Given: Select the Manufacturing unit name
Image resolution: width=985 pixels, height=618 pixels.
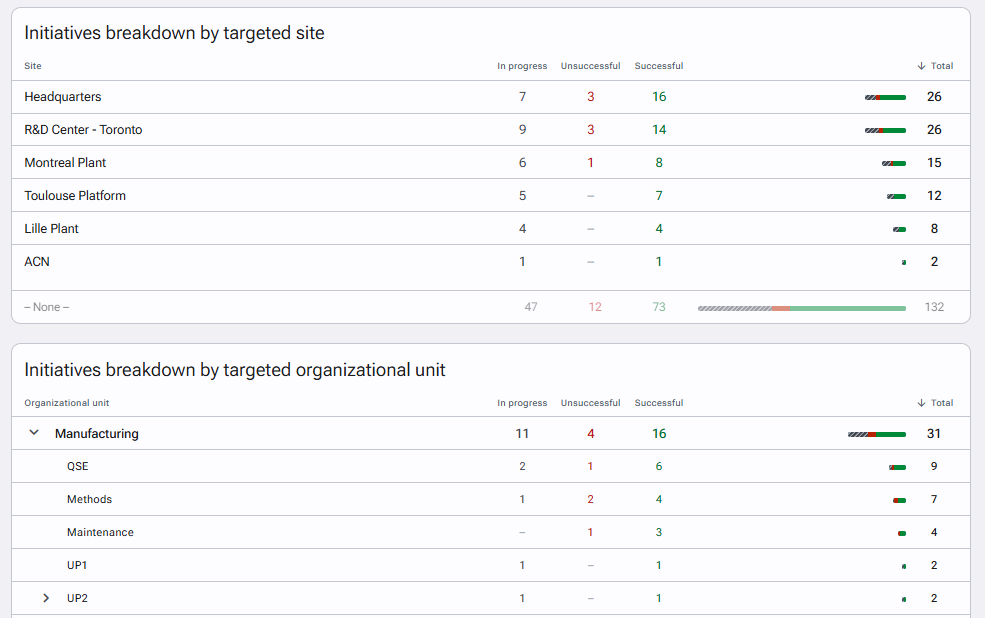Looking at the screenshot, I should (97, 433).
